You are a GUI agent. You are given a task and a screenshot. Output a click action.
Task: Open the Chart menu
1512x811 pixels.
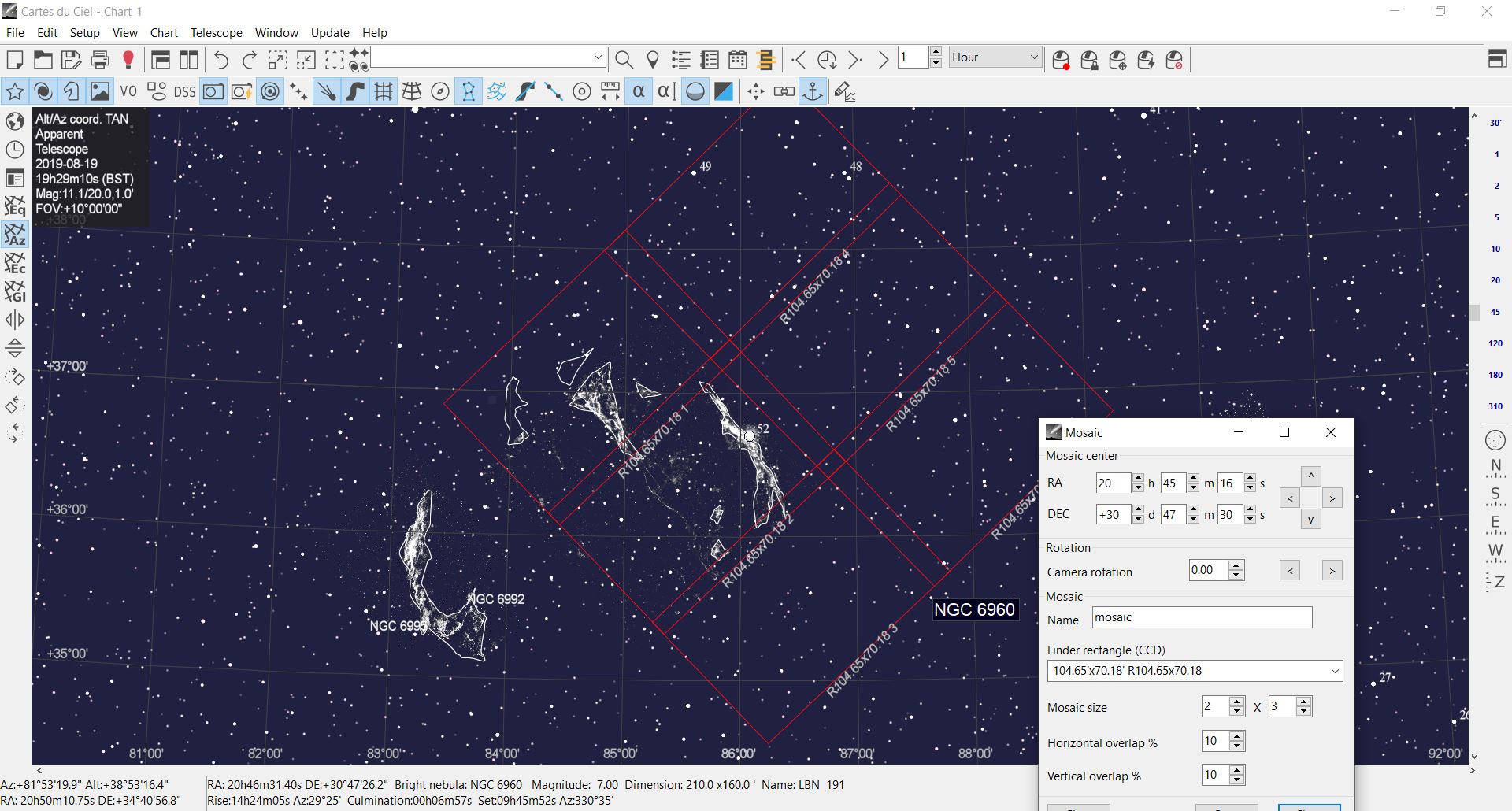[x=164, y=33]
